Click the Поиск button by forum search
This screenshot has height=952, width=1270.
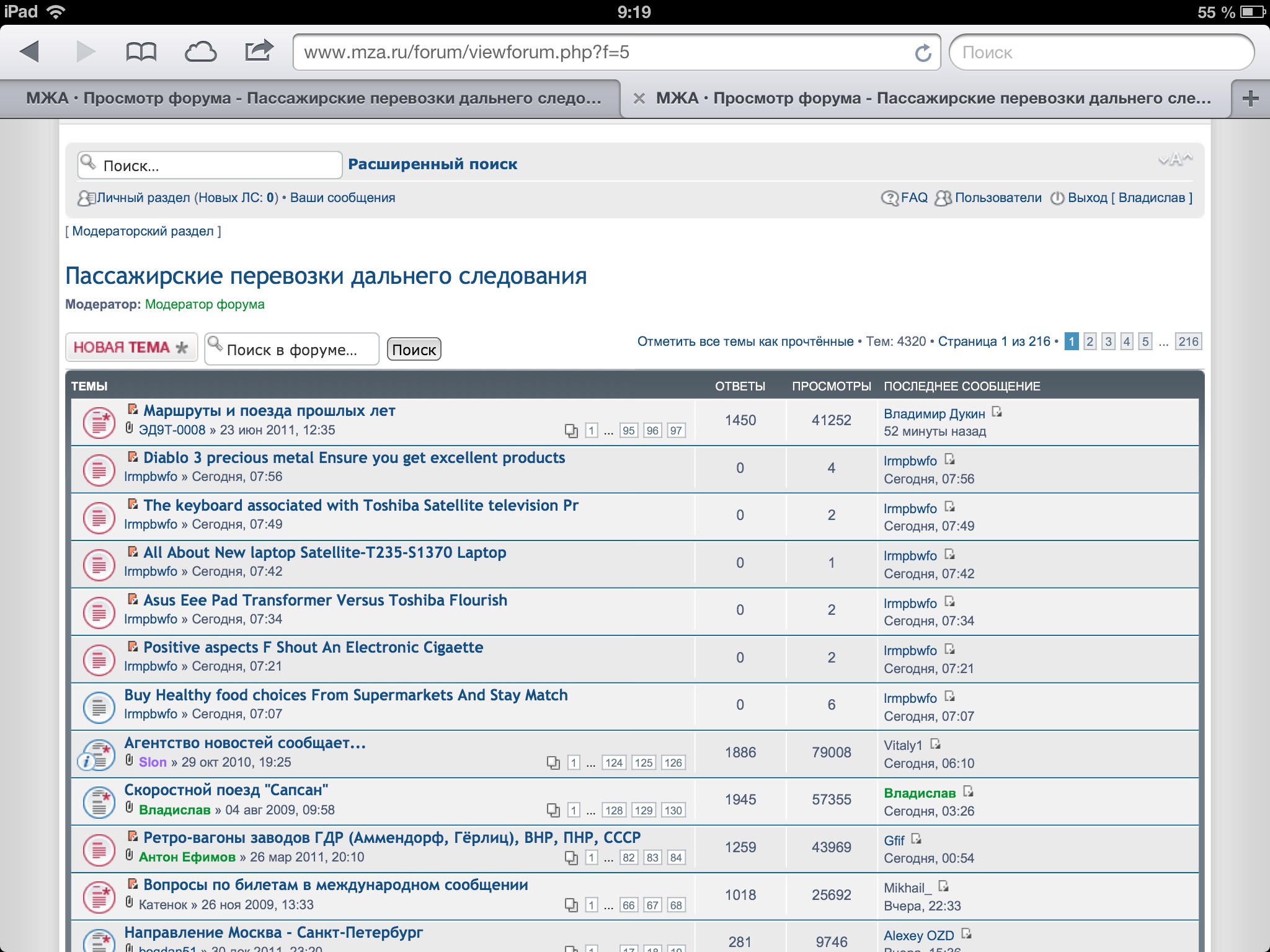coord(414,350)
